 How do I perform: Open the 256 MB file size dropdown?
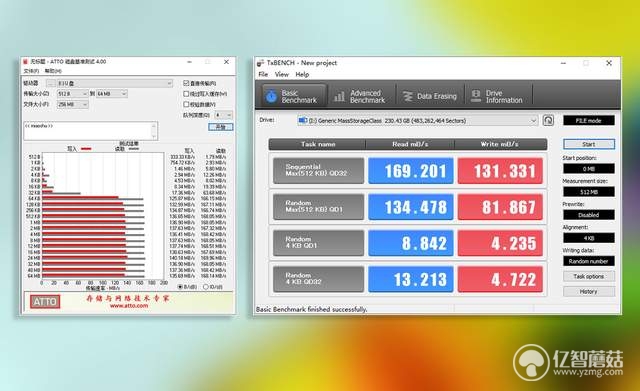pyautogui.click(x=72, y=104)
